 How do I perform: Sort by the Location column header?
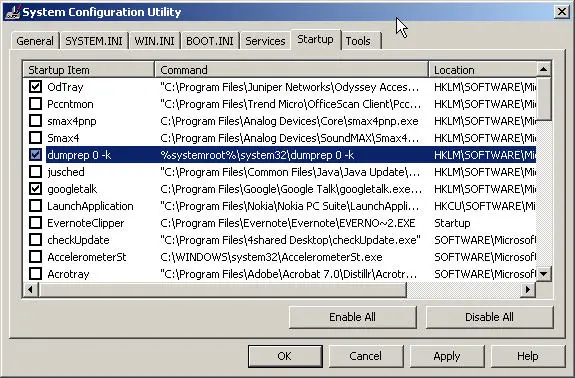[x=482, y=70]
